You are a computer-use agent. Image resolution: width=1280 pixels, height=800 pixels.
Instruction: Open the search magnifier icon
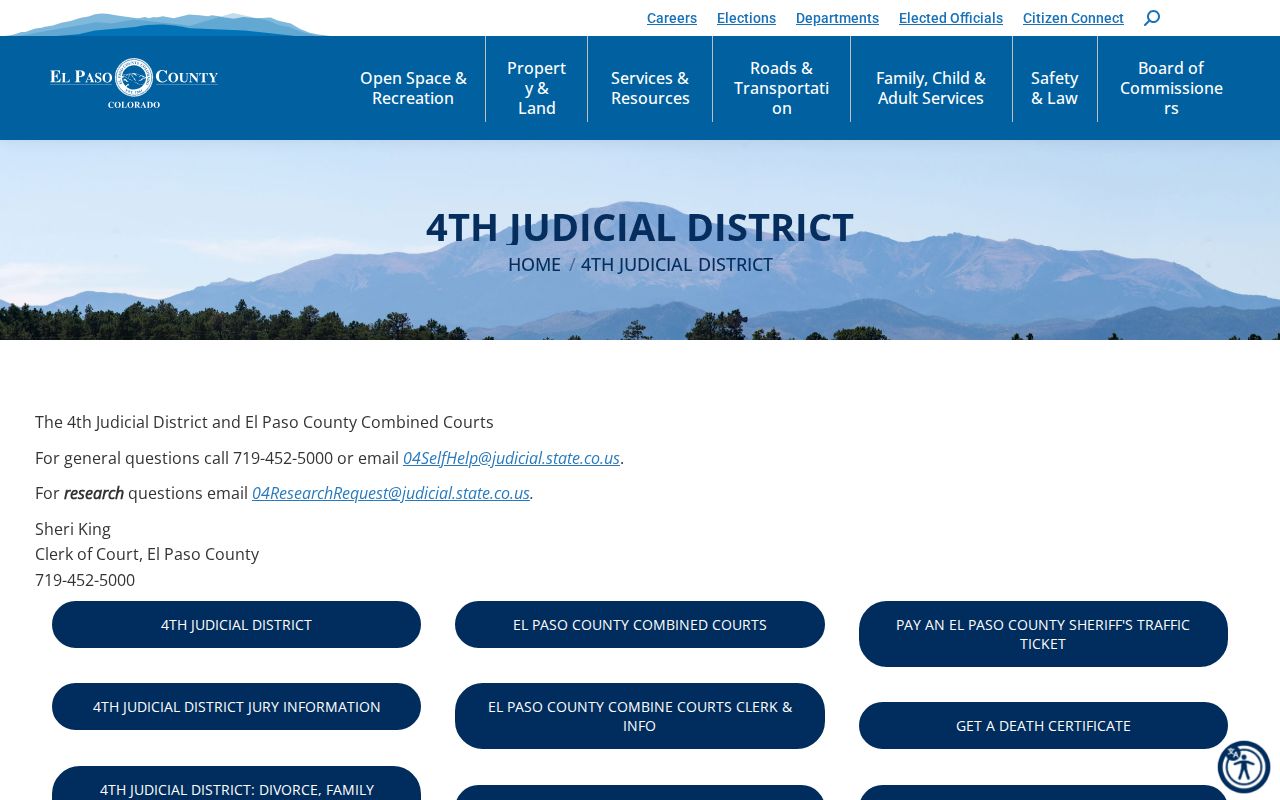(x=1152, y=18)
